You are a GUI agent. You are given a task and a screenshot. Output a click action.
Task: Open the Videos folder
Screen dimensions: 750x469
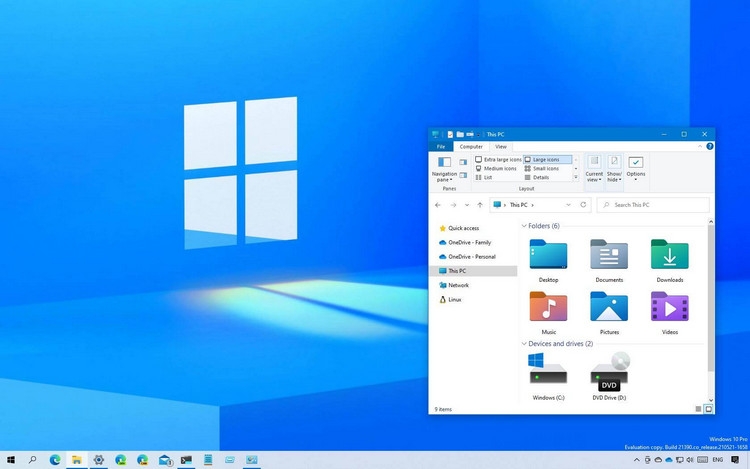(670, 313)
